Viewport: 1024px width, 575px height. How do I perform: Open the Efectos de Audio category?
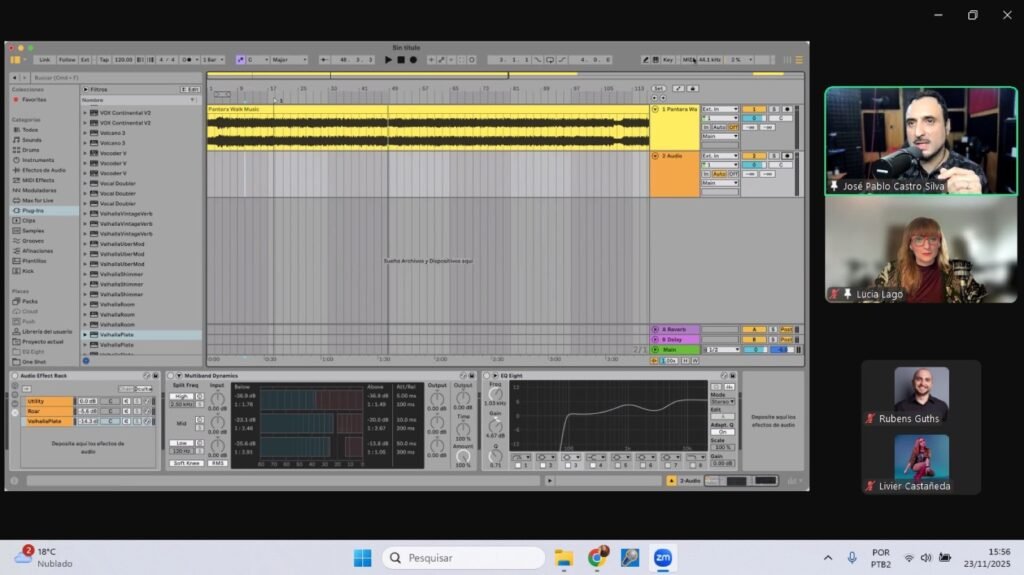[x=44, y=170]
